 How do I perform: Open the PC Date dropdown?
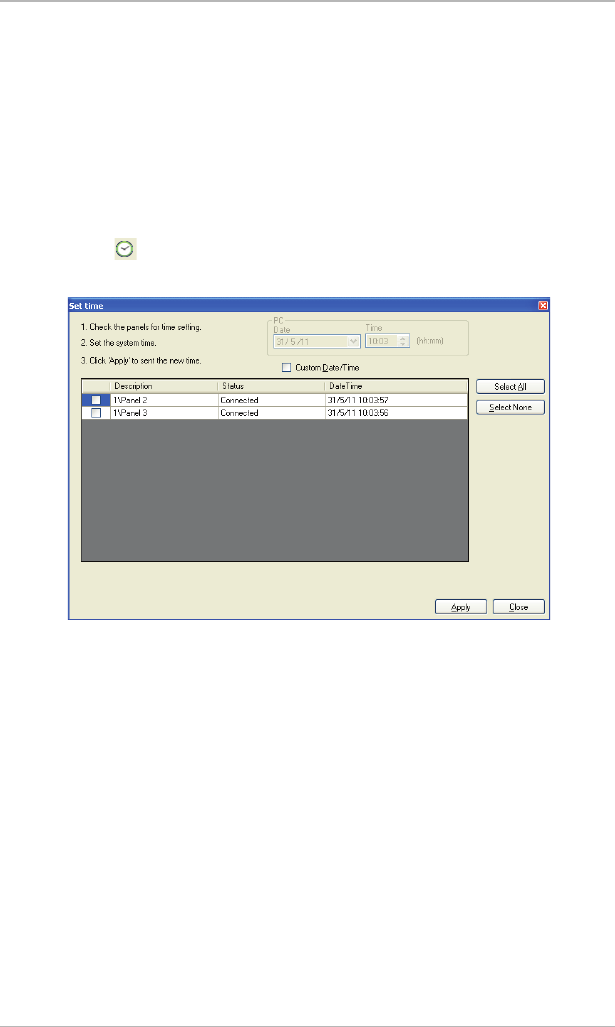tap(354, 341)
